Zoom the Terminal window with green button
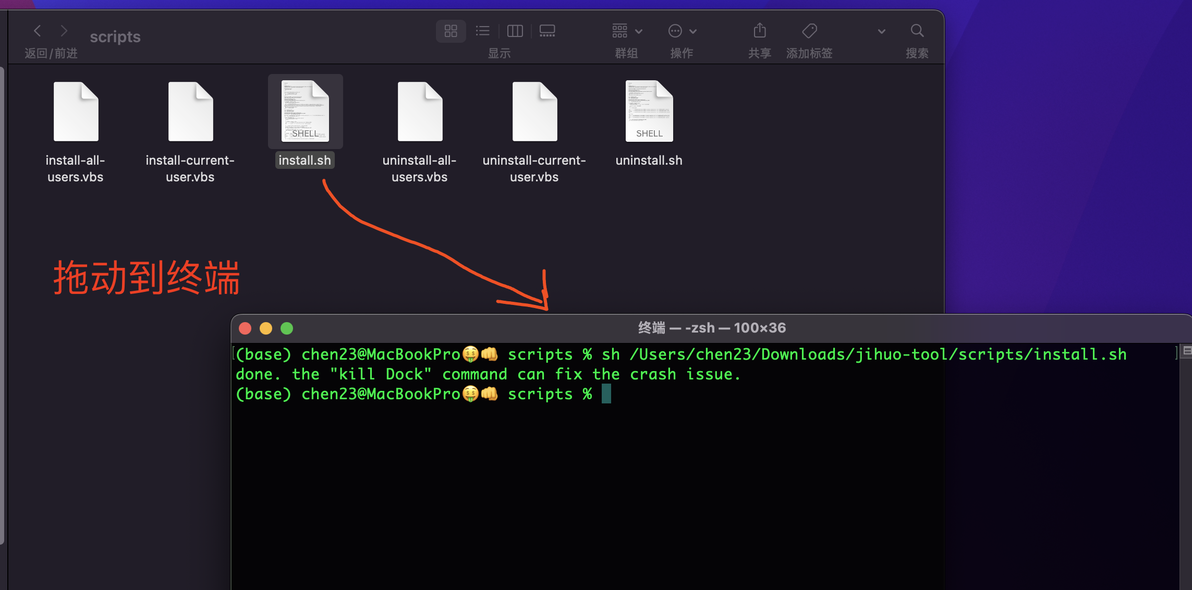The width and height of the screenshot is (1192, 590). point(287,328)
